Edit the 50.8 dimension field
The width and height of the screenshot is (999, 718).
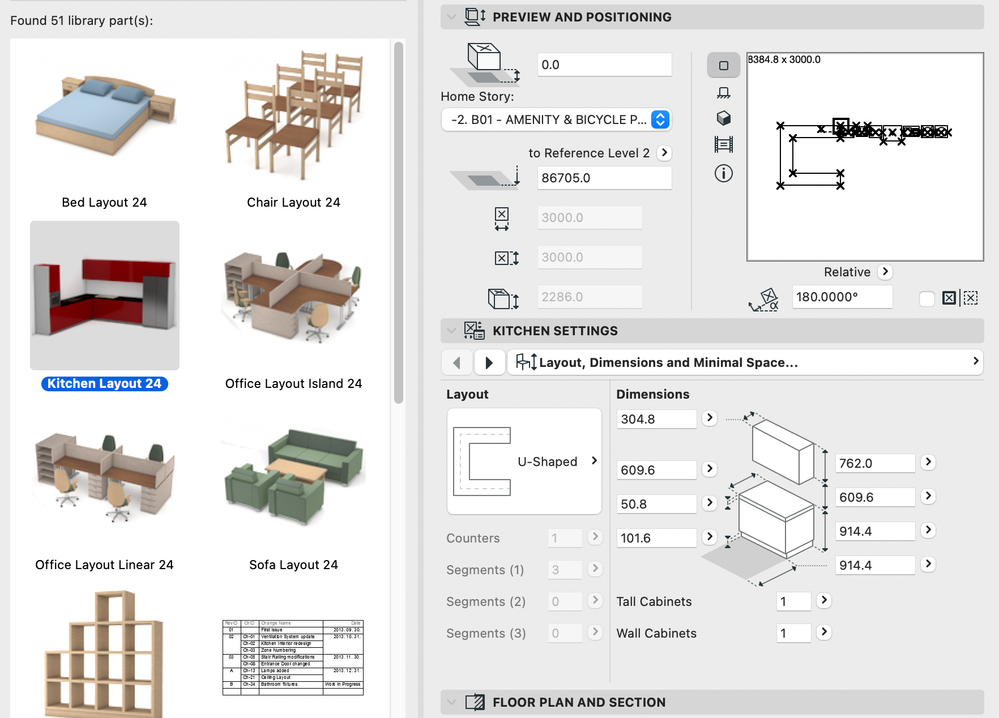coord(656,504)
